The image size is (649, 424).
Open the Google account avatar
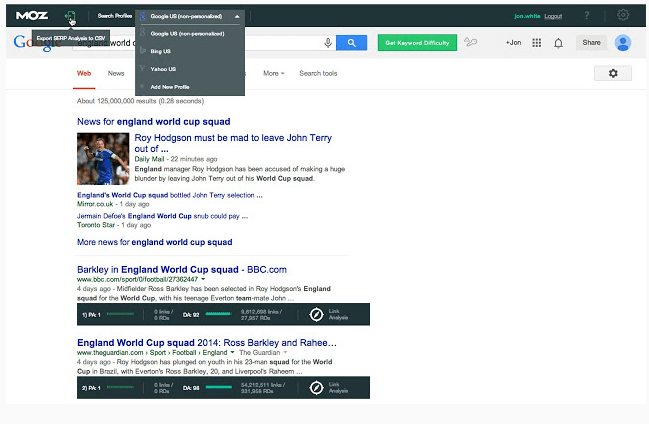point(623,43)
